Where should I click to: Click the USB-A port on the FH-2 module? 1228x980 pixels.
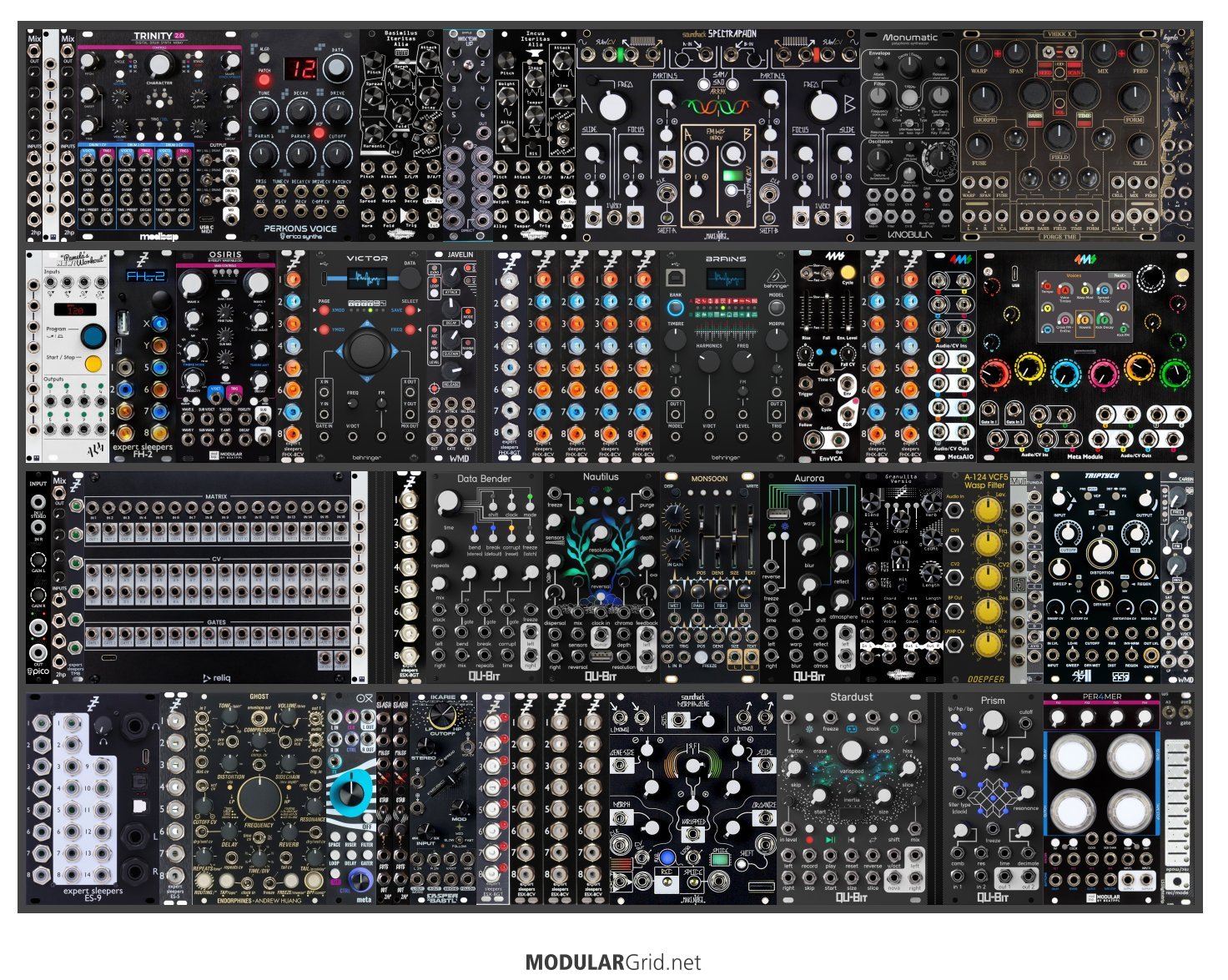pyautogui.click(x=123, y=322)
